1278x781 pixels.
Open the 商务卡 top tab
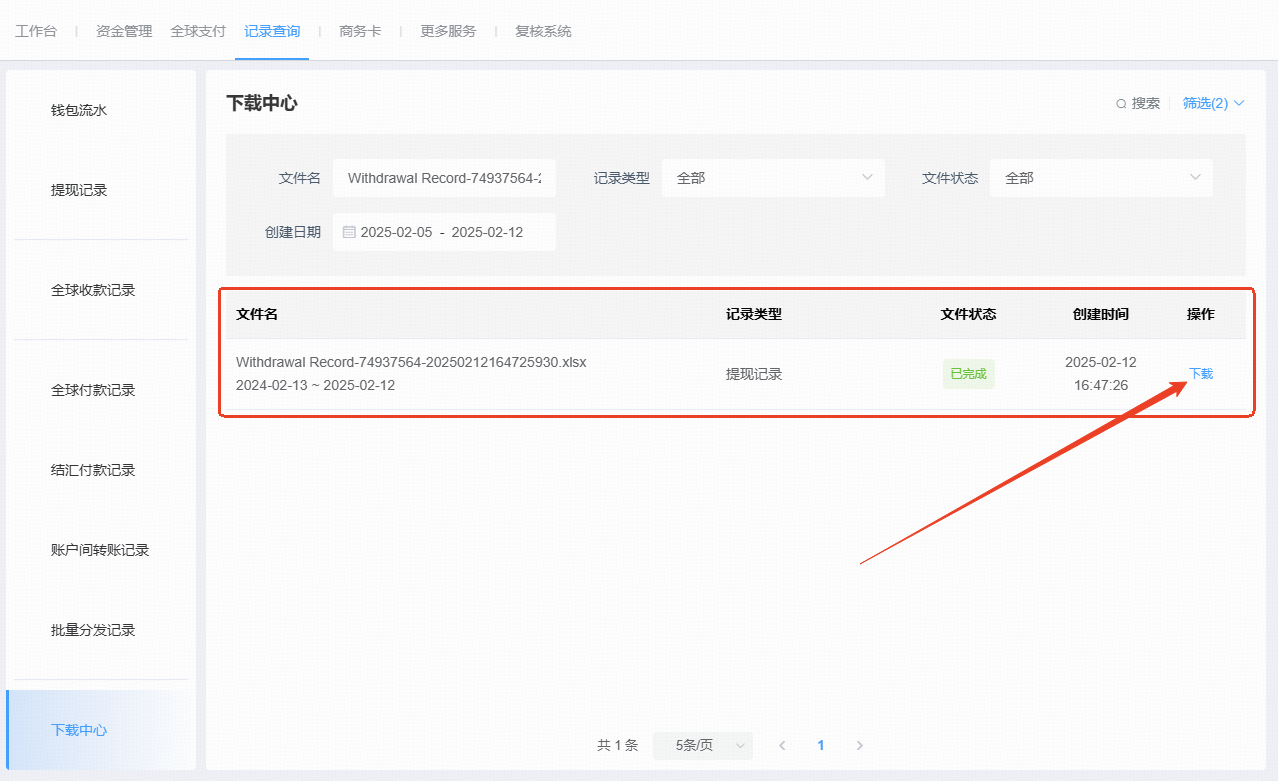coord(360,31)
